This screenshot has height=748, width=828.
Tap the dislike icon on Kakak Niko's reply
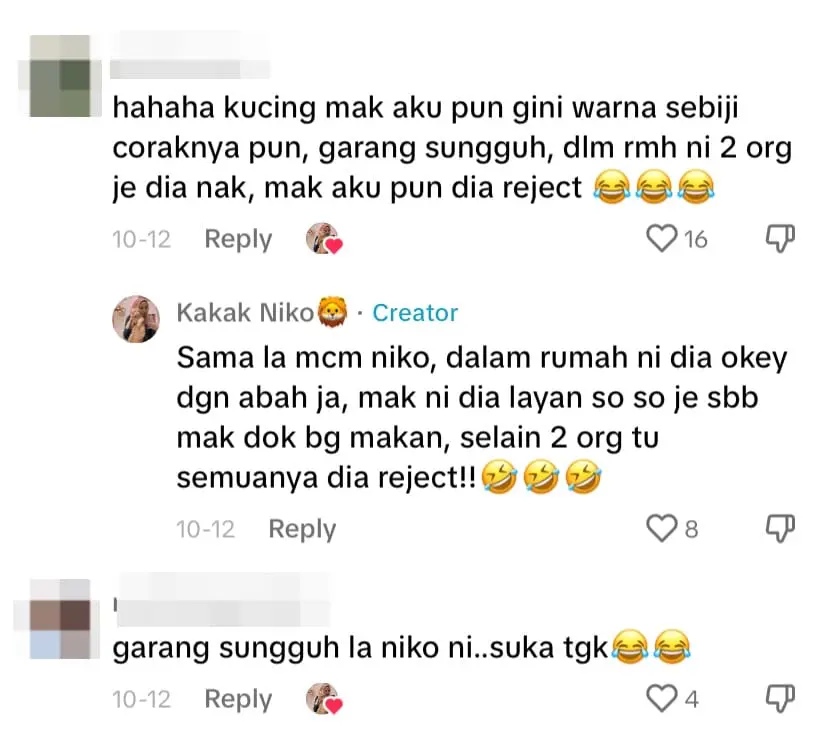pyautogui.click(x=781, y=528)
